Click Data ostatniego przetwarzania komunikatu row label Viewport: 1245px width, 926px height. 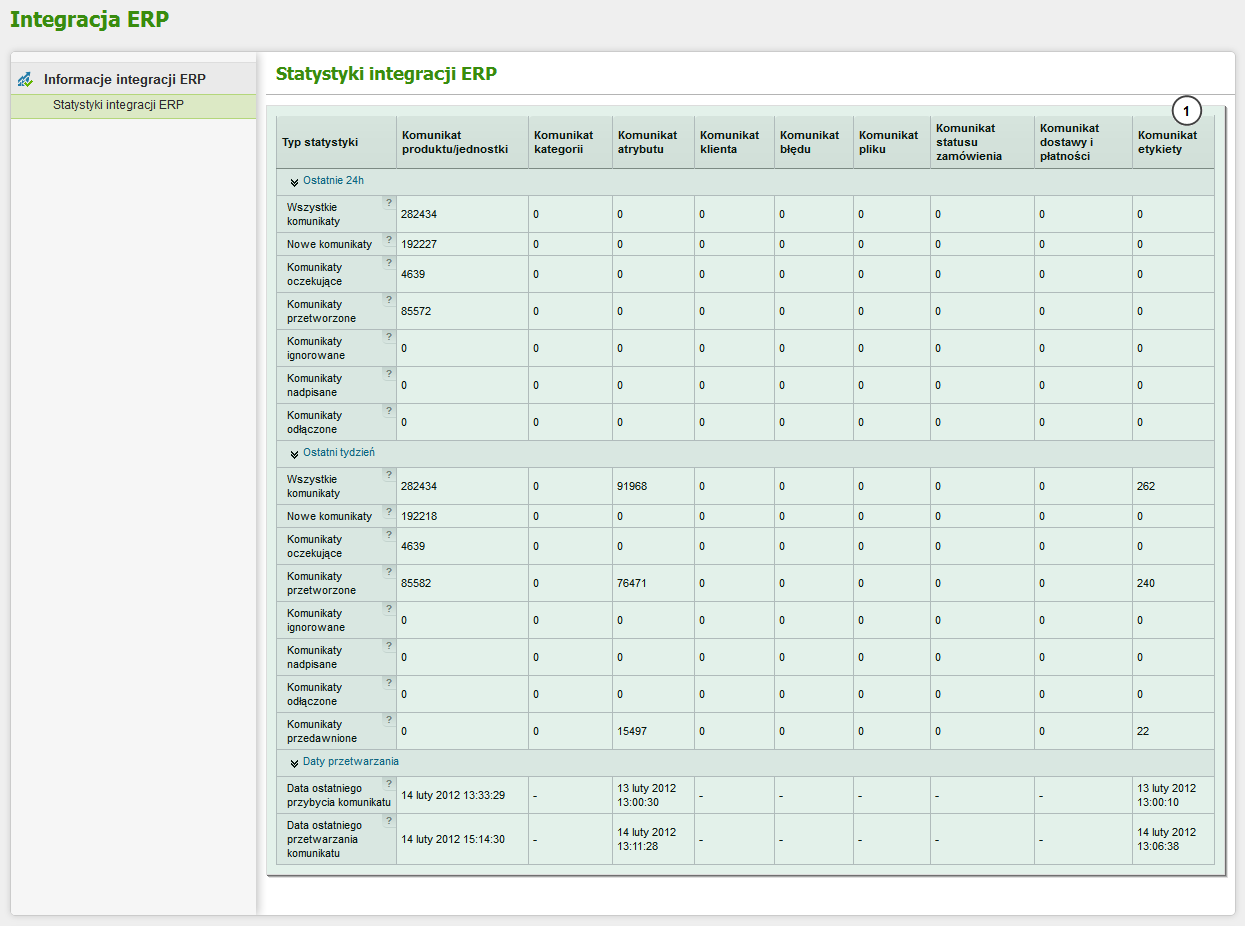[325, 839]
